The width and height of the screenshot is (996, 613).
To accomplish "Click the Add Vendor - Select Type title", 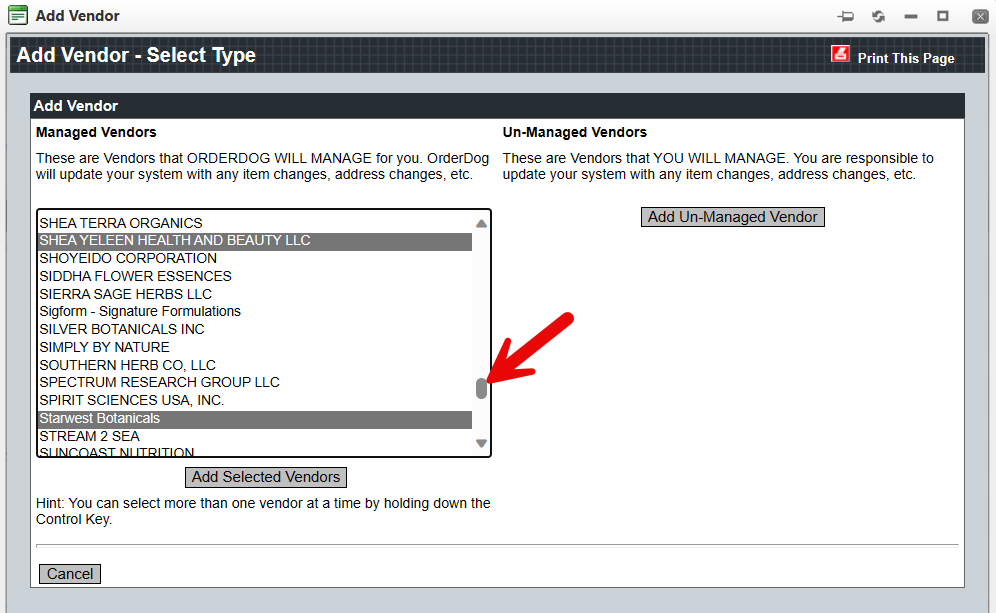I will [136, 55].
